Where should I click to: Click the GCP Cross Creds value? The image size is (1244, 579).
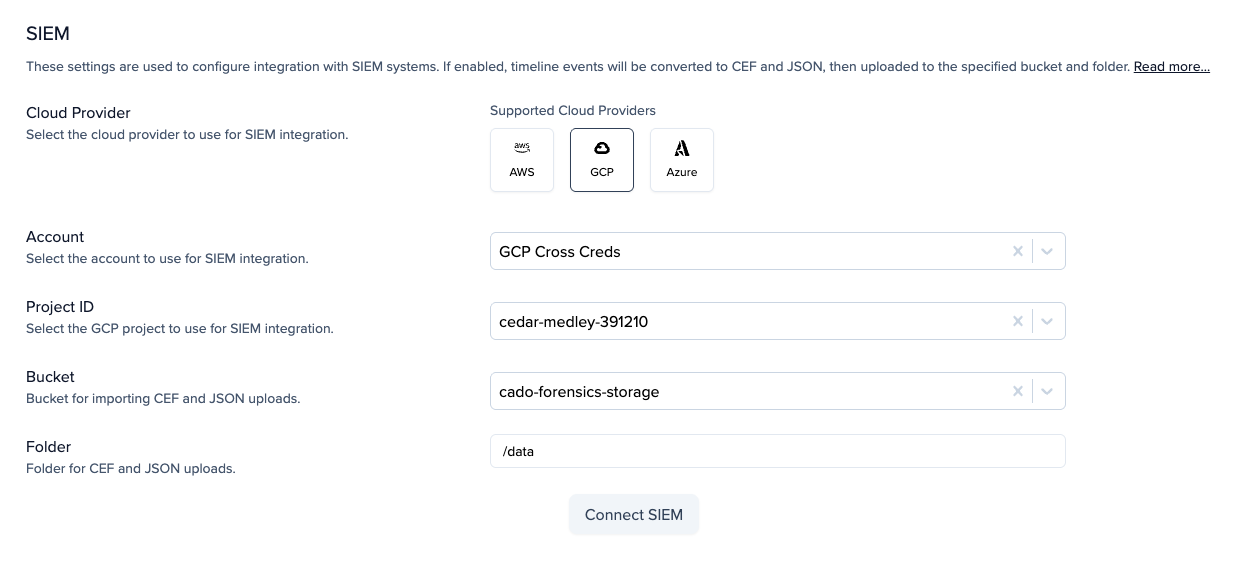click(560, 251)
